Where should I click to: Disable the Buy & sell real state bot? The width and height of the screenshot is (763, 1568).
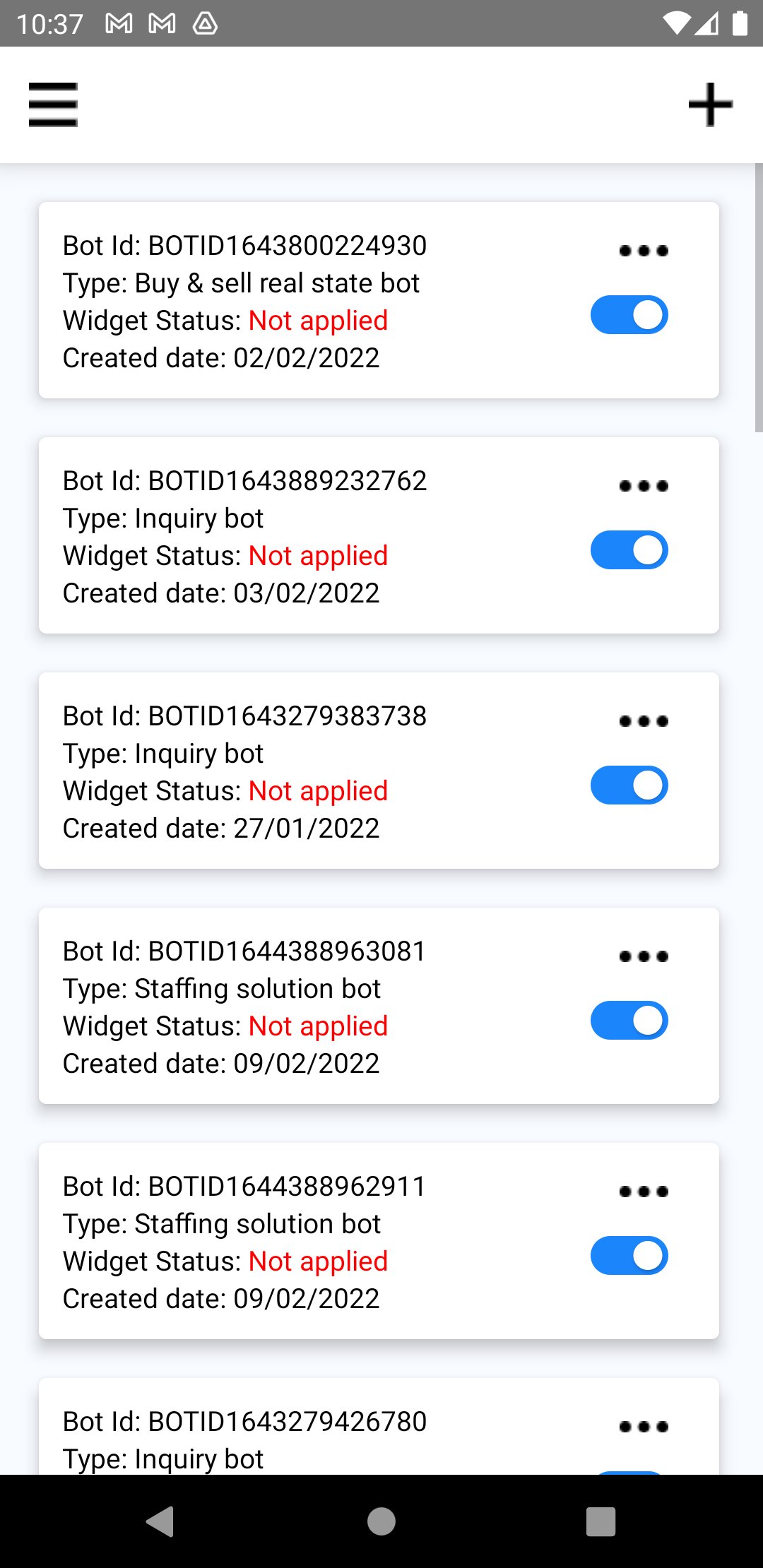pos(629,314)
